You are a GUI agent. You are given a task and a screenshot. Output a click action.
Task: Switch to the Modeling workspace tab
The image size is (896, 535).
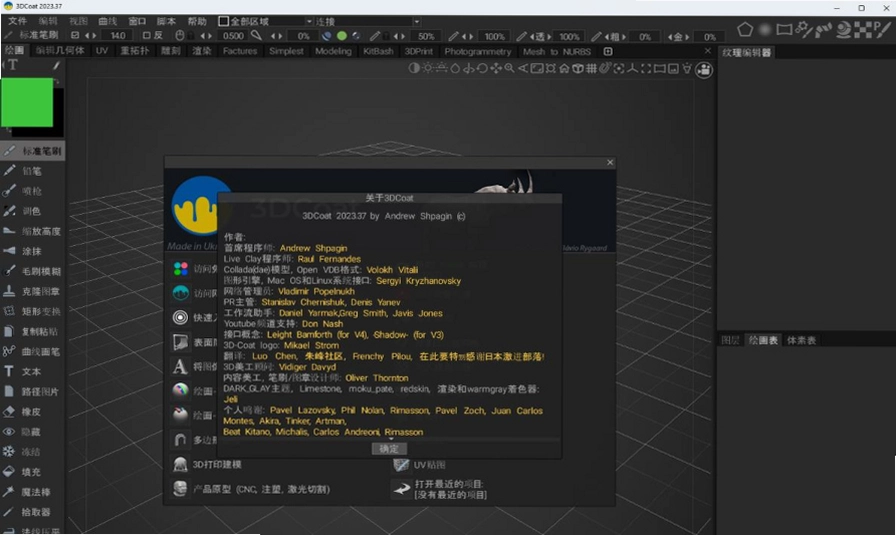point(333,51)
